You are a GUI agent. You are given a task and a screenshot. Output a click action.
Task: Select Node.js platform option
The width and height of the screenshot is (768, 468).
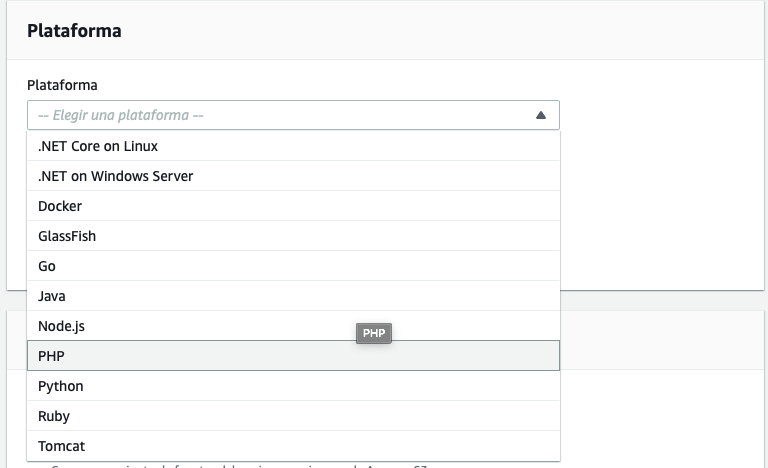click(x=293, y=325)
